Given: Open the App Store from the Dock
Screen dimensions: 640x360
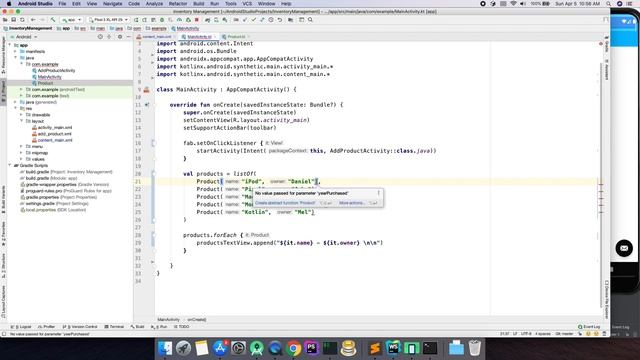Looking at the screenshot, I should coord(220,348).
